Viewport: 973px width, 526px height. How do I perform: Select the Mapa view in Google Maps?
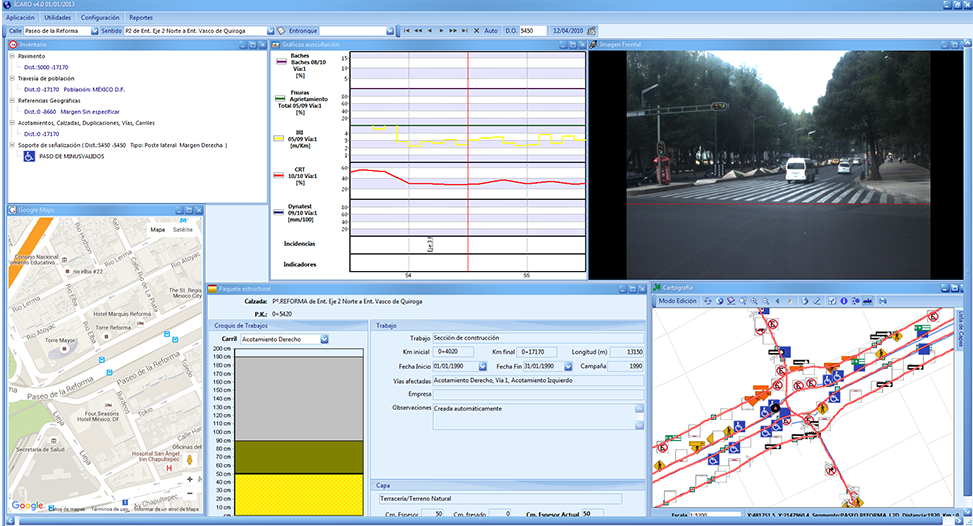tap(157, 229)
